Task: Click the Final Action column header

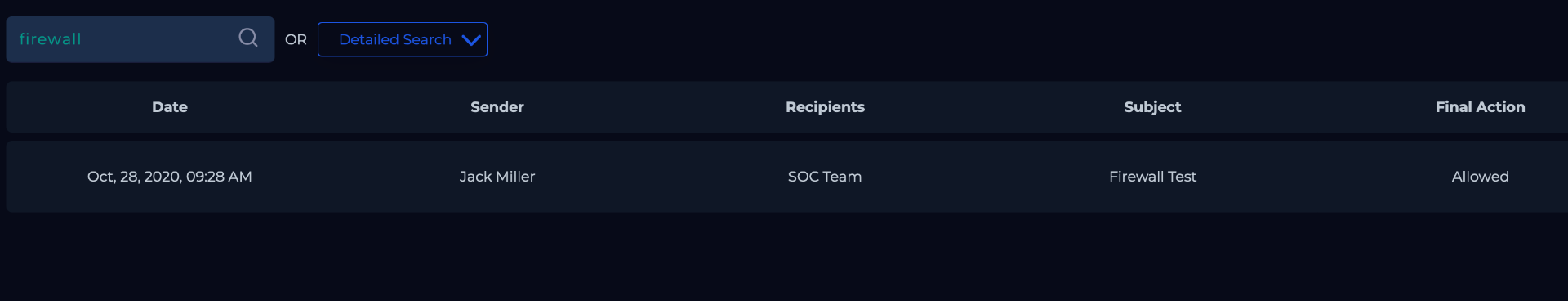Action: [1480, 107]
